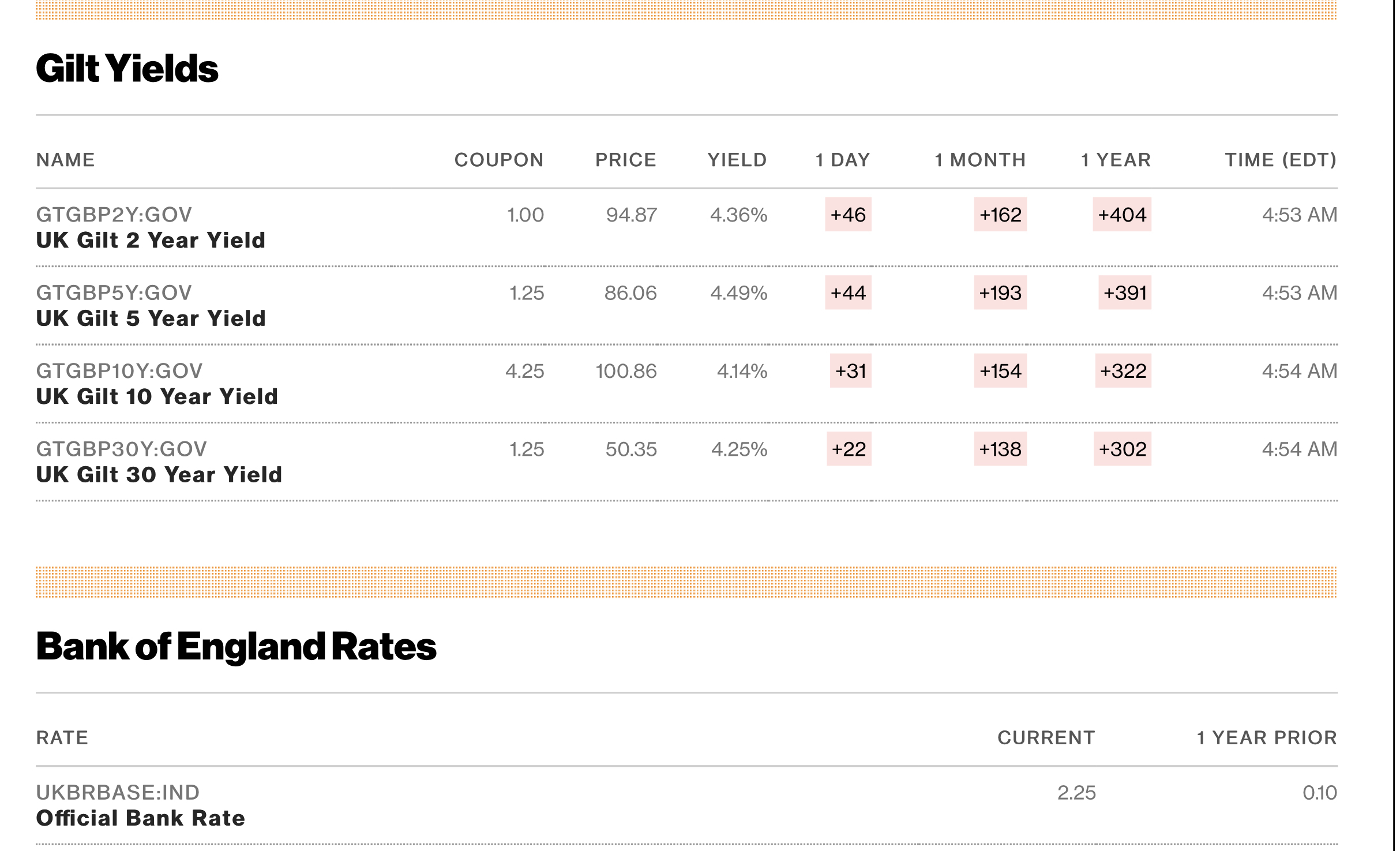
Task: Select the 86.06 price value
Action: click(630, 293)
